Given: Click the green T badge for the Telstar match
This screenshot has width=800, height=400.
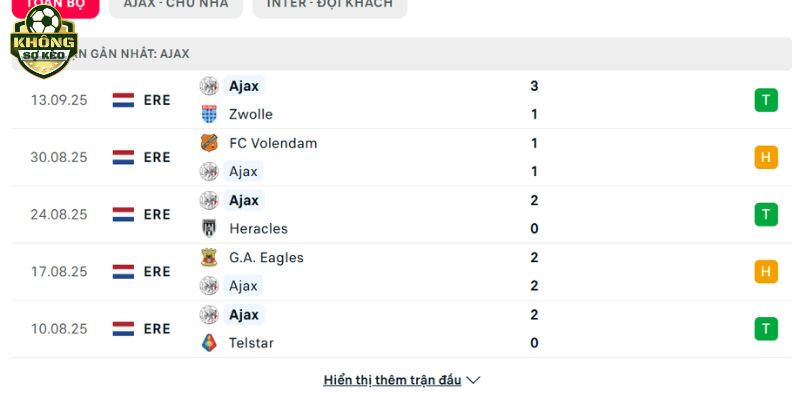Looking at the screenshot, I should [766, 329].
